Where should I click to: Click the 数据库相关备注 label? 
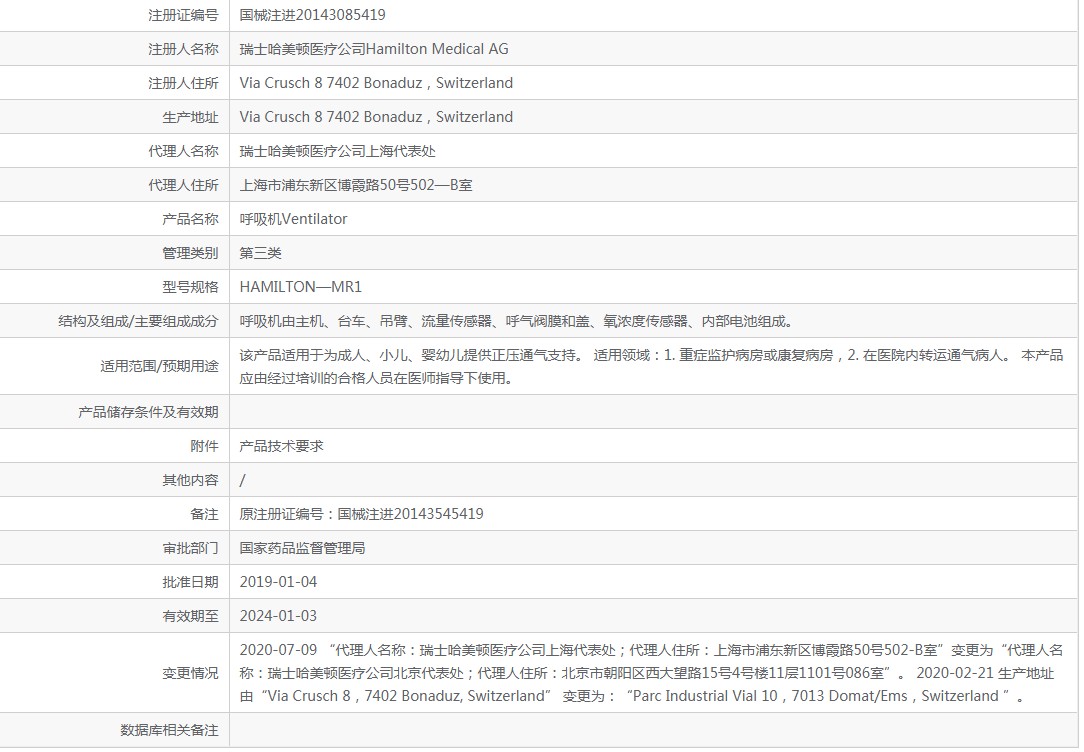(x=169, y=730)
